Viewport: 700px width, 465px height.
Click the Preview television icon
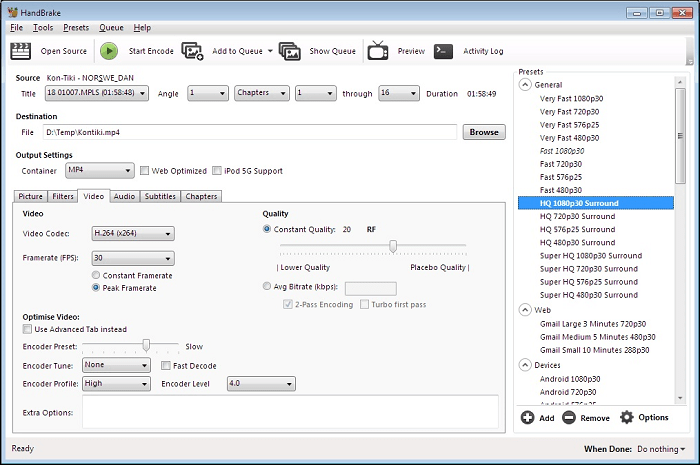point(378,51)
